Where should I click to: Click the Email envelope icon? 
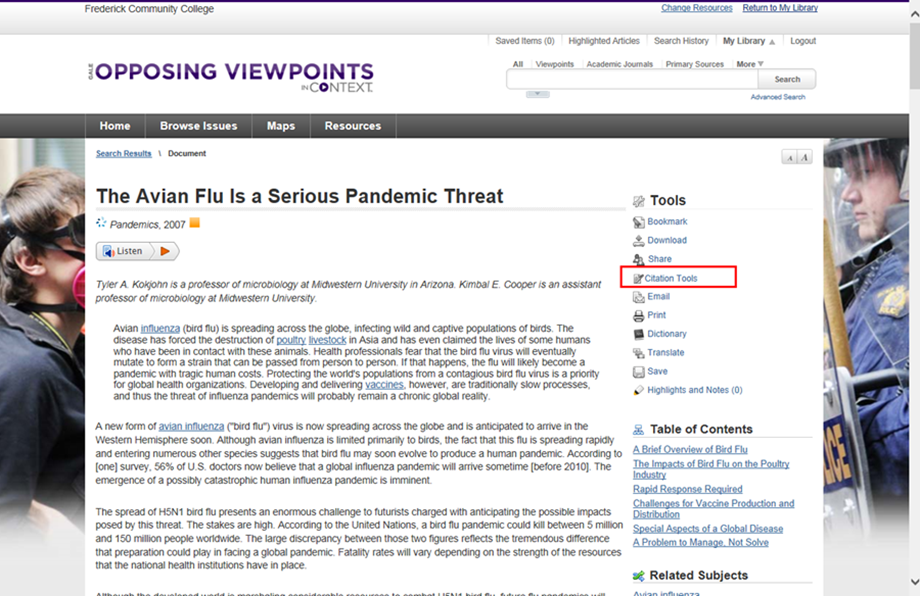click(638, 297)
